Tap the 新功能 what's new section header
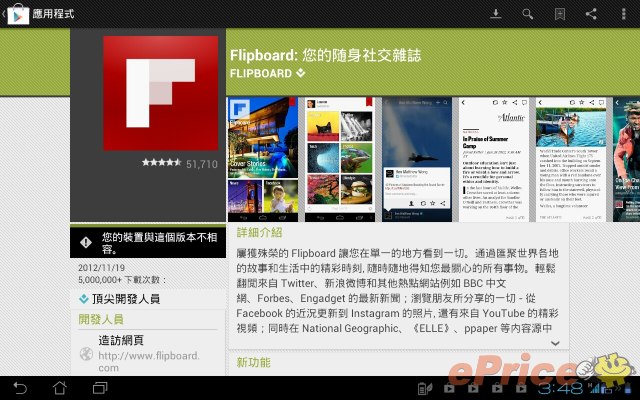The height and width of the screenshot is (400, 640). coord(254,362)
